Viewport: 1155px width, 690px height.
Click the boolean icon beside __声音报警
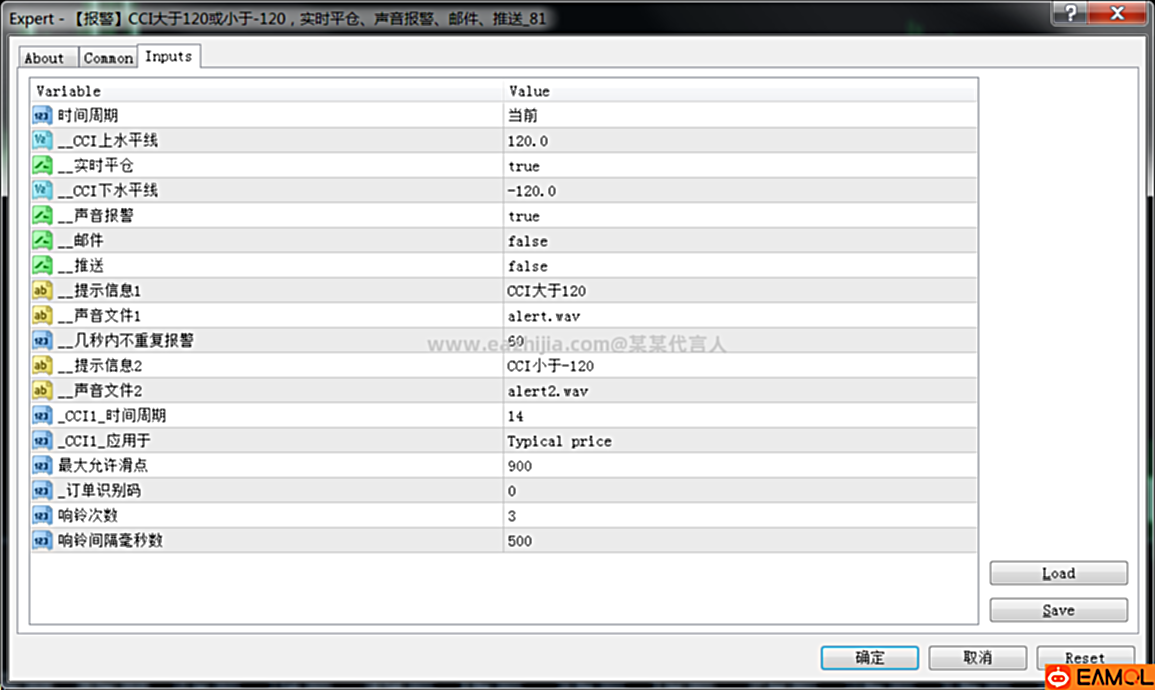(x=42, y=216)
